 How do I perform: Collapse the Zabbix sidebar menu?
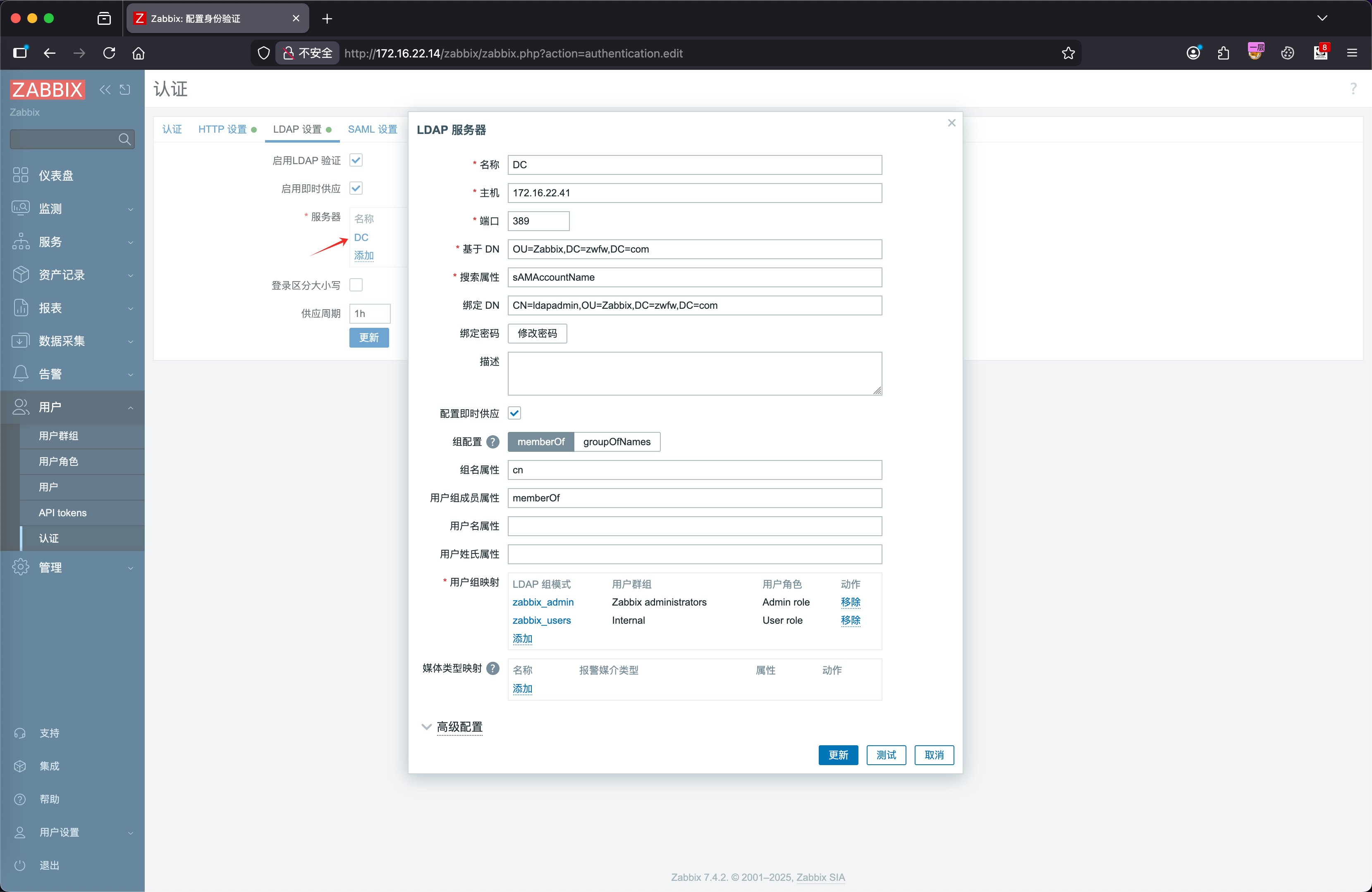(x=105, y=89)
